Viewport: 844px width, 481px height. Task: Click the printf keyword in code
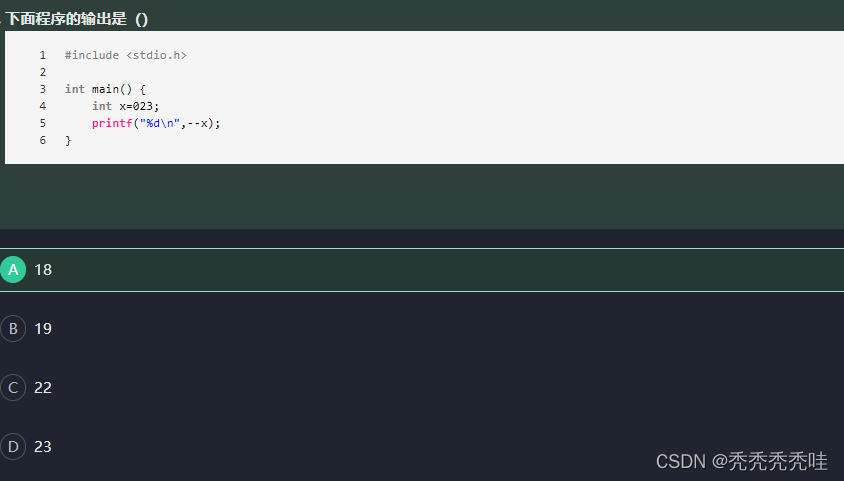(112, 123)
